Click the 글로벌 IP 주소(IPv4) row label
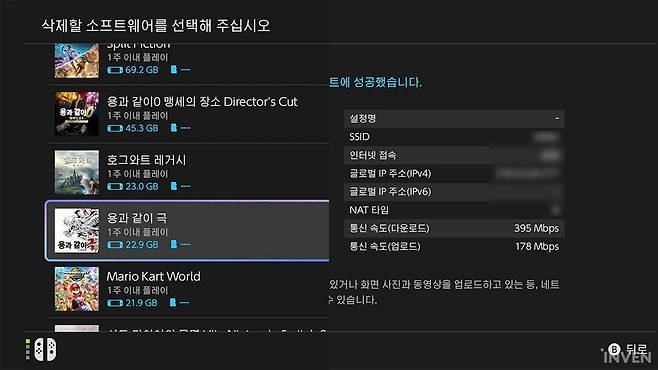Image resolution: width=658 pixels, height=370 pixels. click(x=390, y=174)
